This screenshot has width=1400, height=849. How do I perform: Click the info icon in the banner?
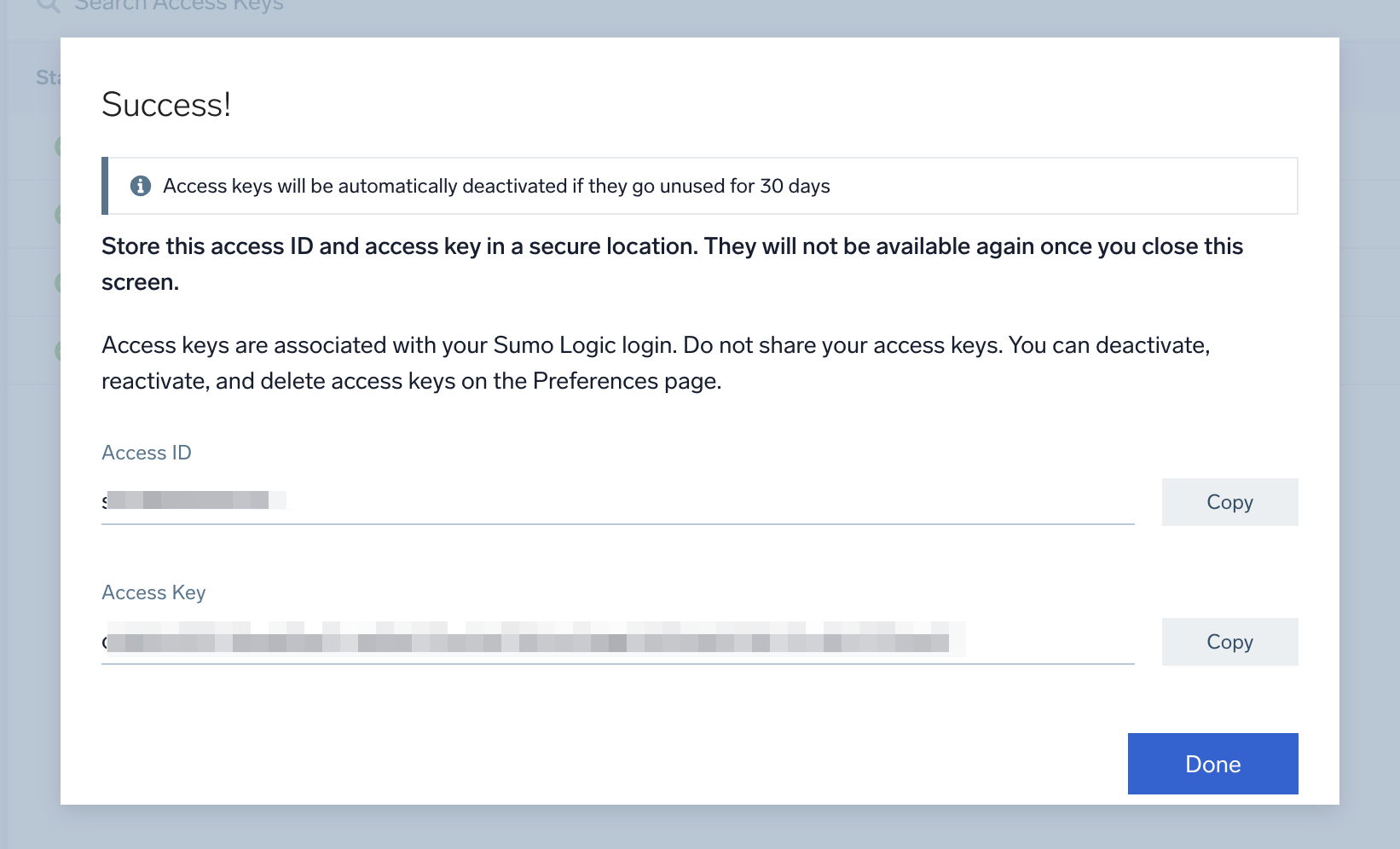[141, 186]
